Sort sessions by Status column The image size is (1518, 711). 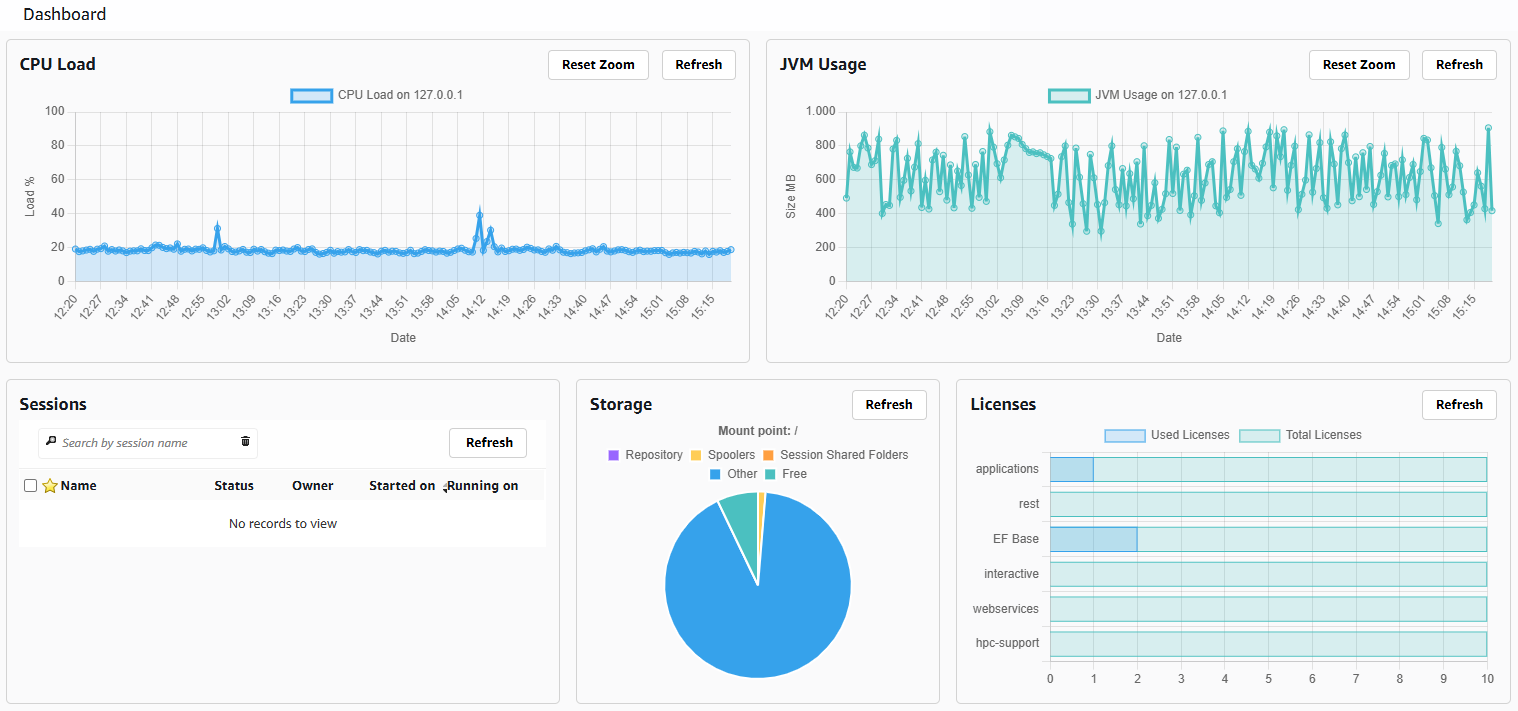tap(233, 486)
